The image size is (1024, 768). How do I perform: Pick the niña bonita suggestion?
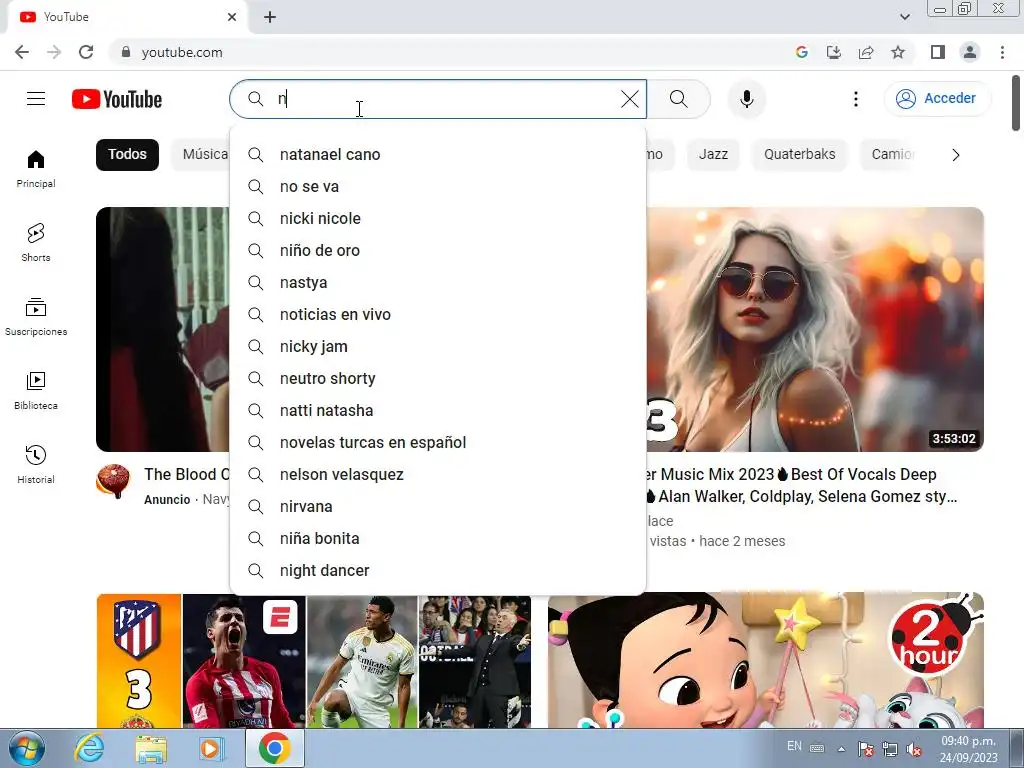(438, 539)
